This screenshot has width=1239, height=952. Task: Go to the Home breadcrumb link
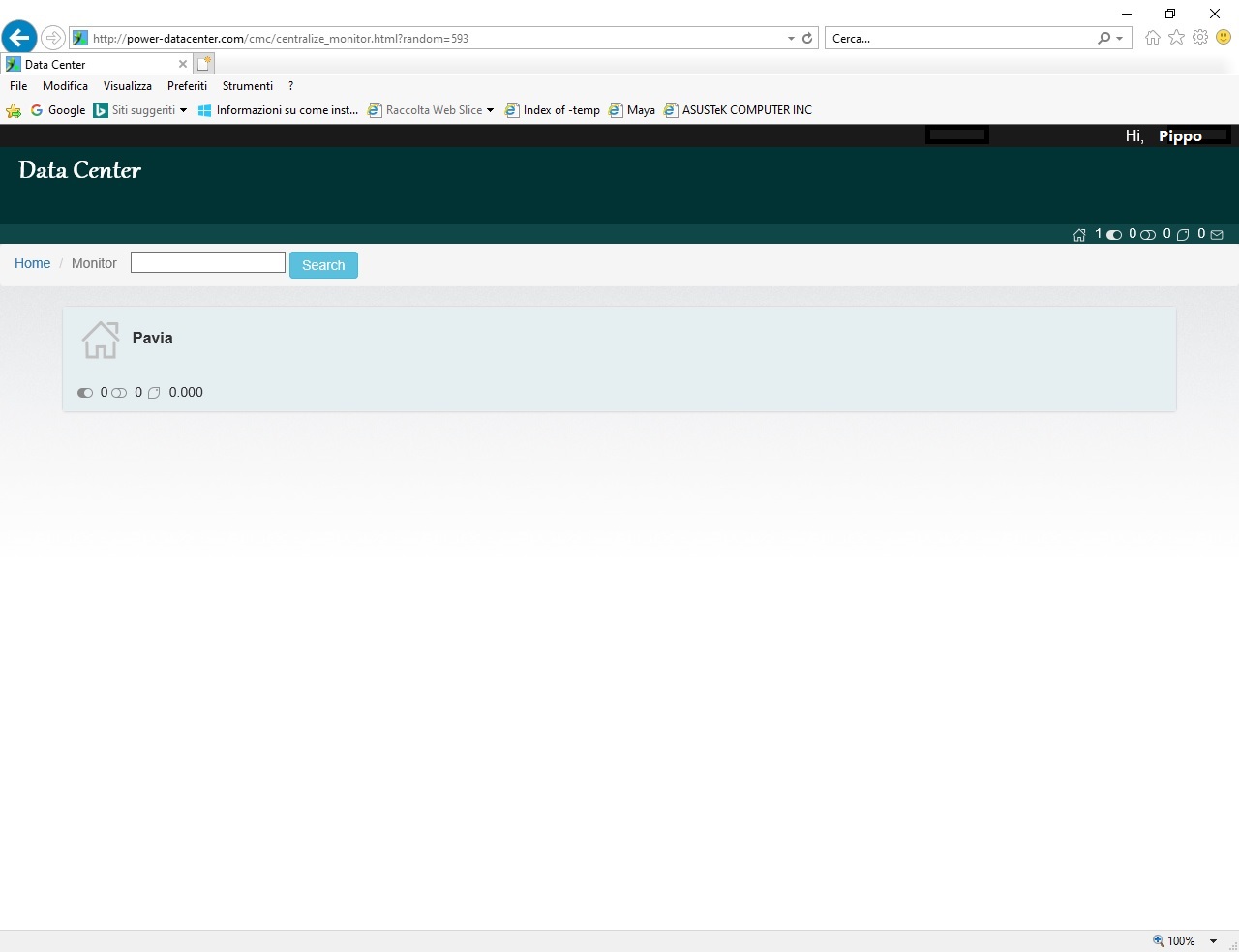(x=32, y=263)
